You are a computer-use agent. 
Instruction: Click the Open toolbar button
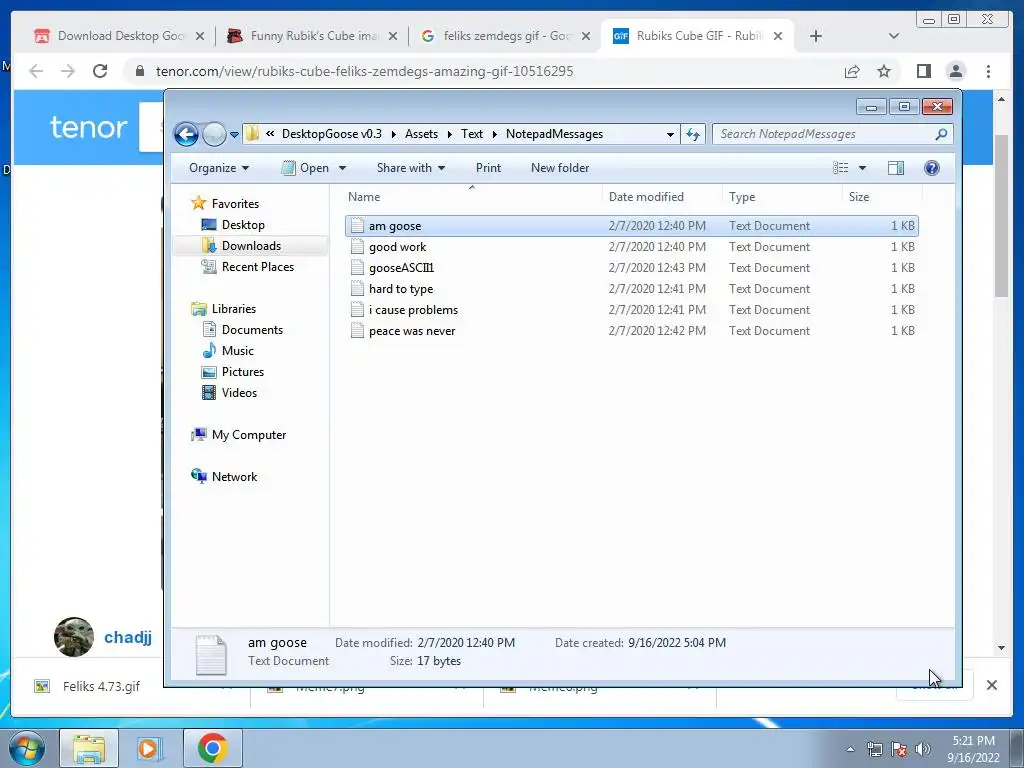pos(306,168)
